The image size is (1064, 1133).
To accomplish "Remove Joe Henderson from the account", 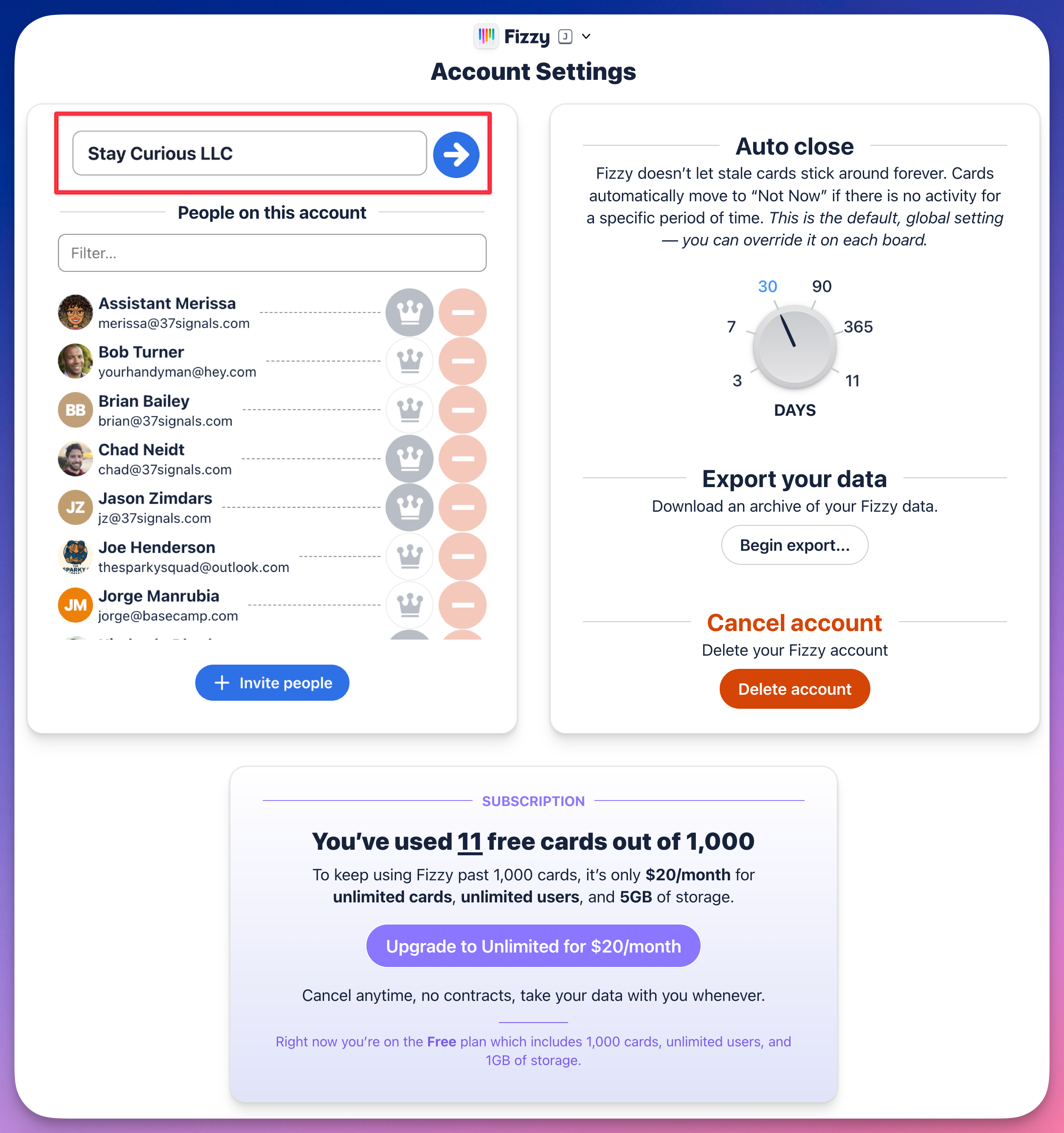I will coord(463,556).
